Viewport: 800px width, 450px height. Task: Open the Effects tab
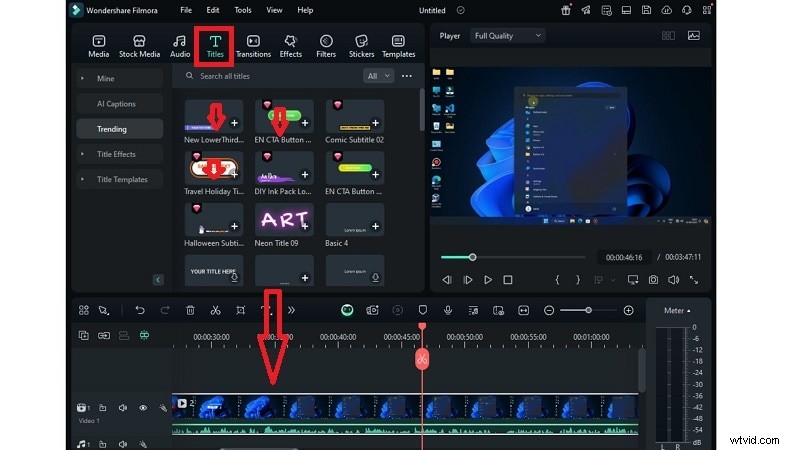[x=290, y=46]
